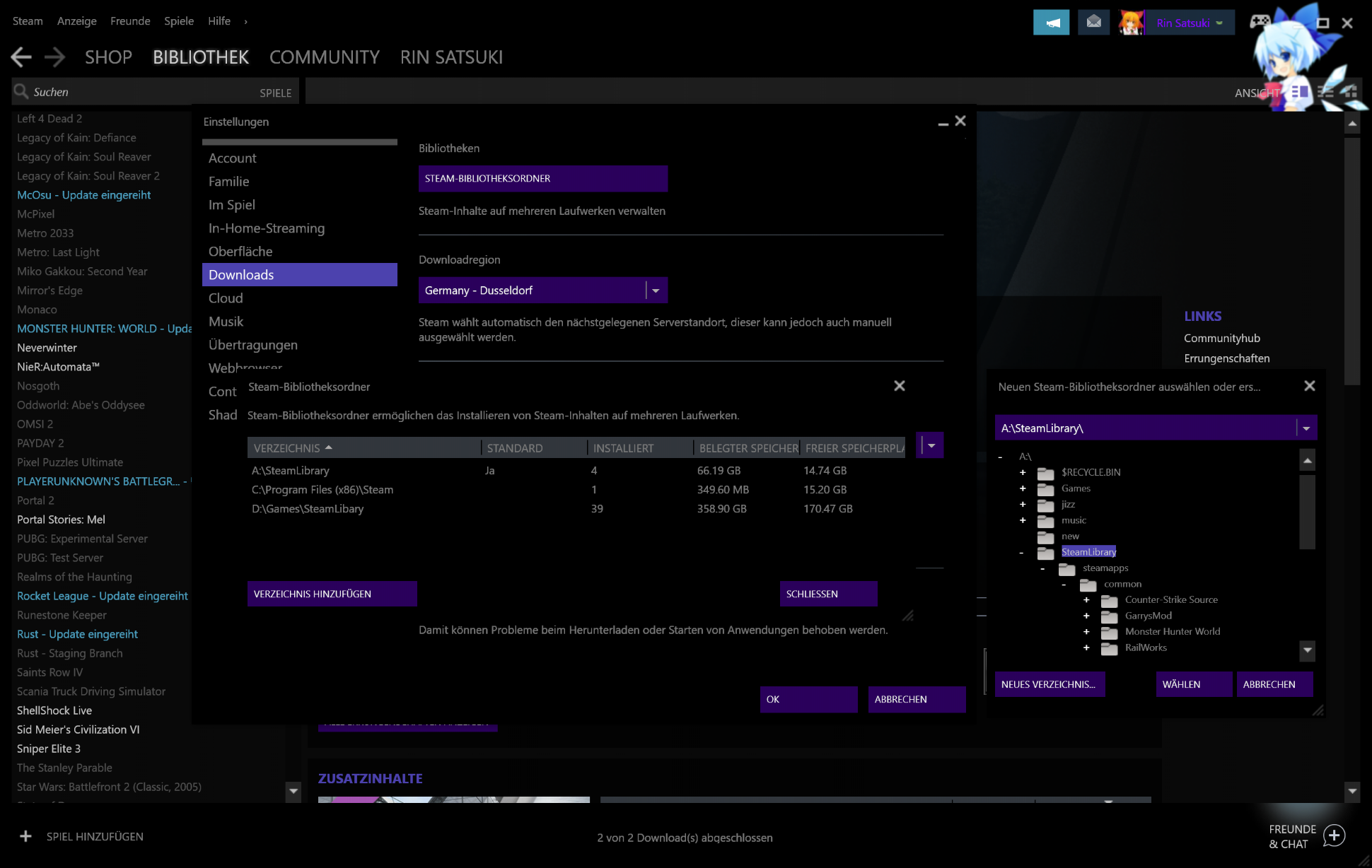The height and width of the screenshot is (868, 1372).
Task: Select the D:\Games\SteamLibary library row
Action: point(576,509)
